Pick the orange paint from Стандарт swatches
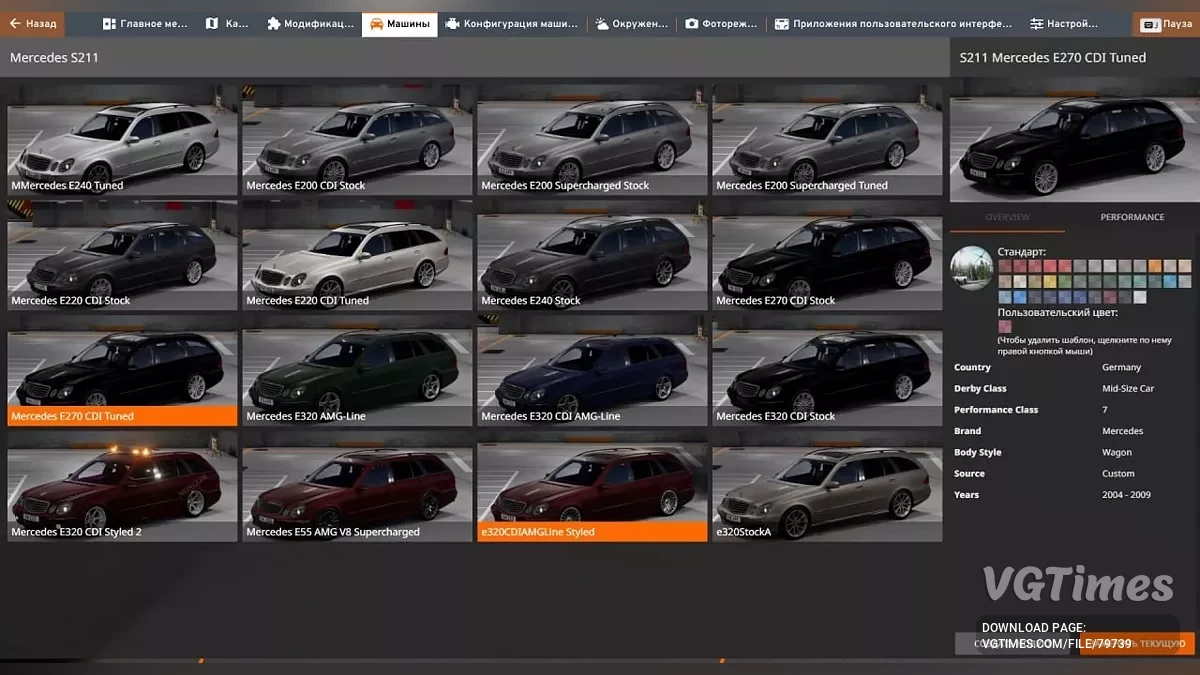Viewport: 1200px width, 675px height. (x=1155, y=265)
